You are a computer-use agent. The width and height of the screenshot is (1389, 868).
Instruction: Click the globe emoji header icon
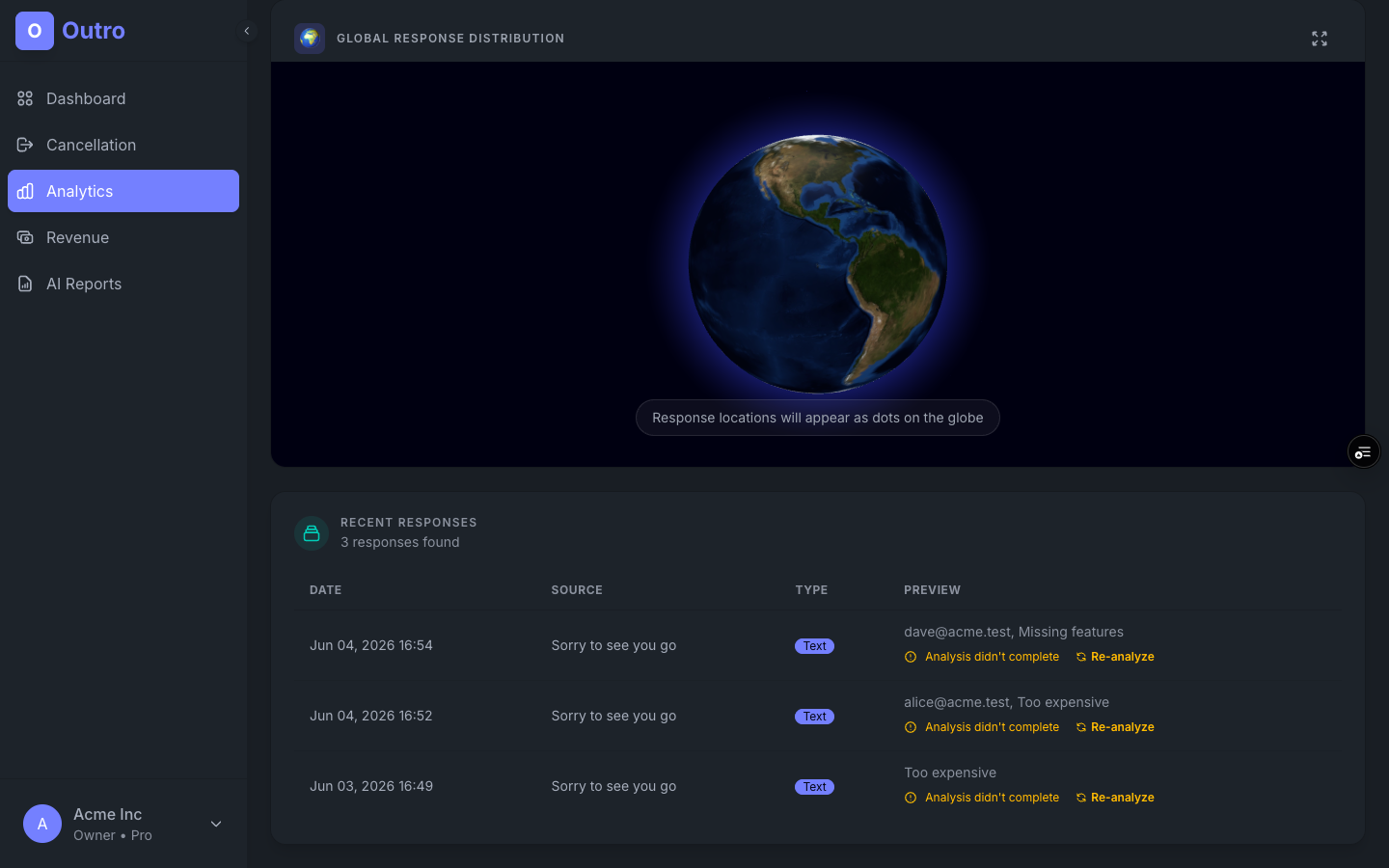310,39
